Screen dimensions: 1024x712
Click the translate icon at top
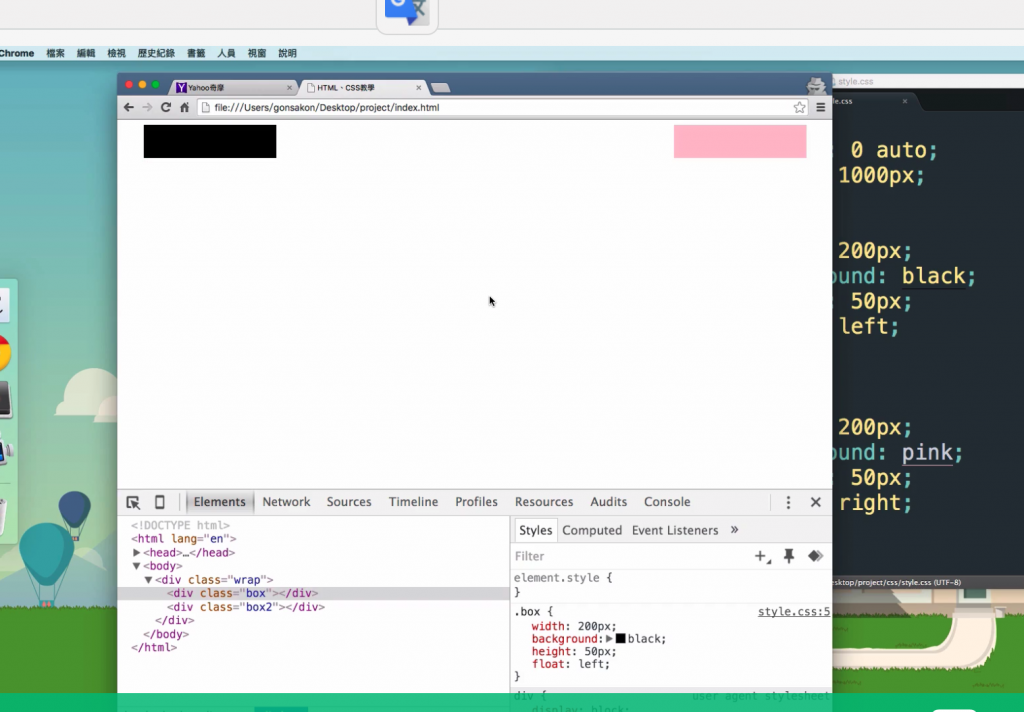coord(406,12)
